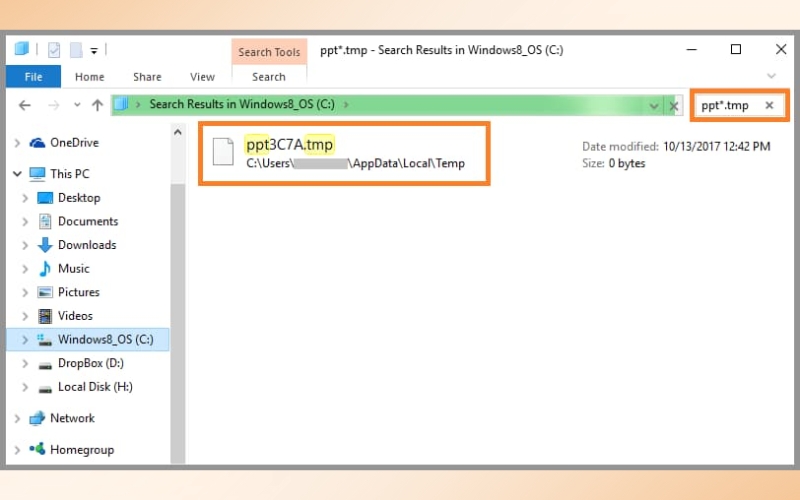The width and height of the screenshot is (800, 500).
Task: Click the Network icon
Action: point(37,418)
